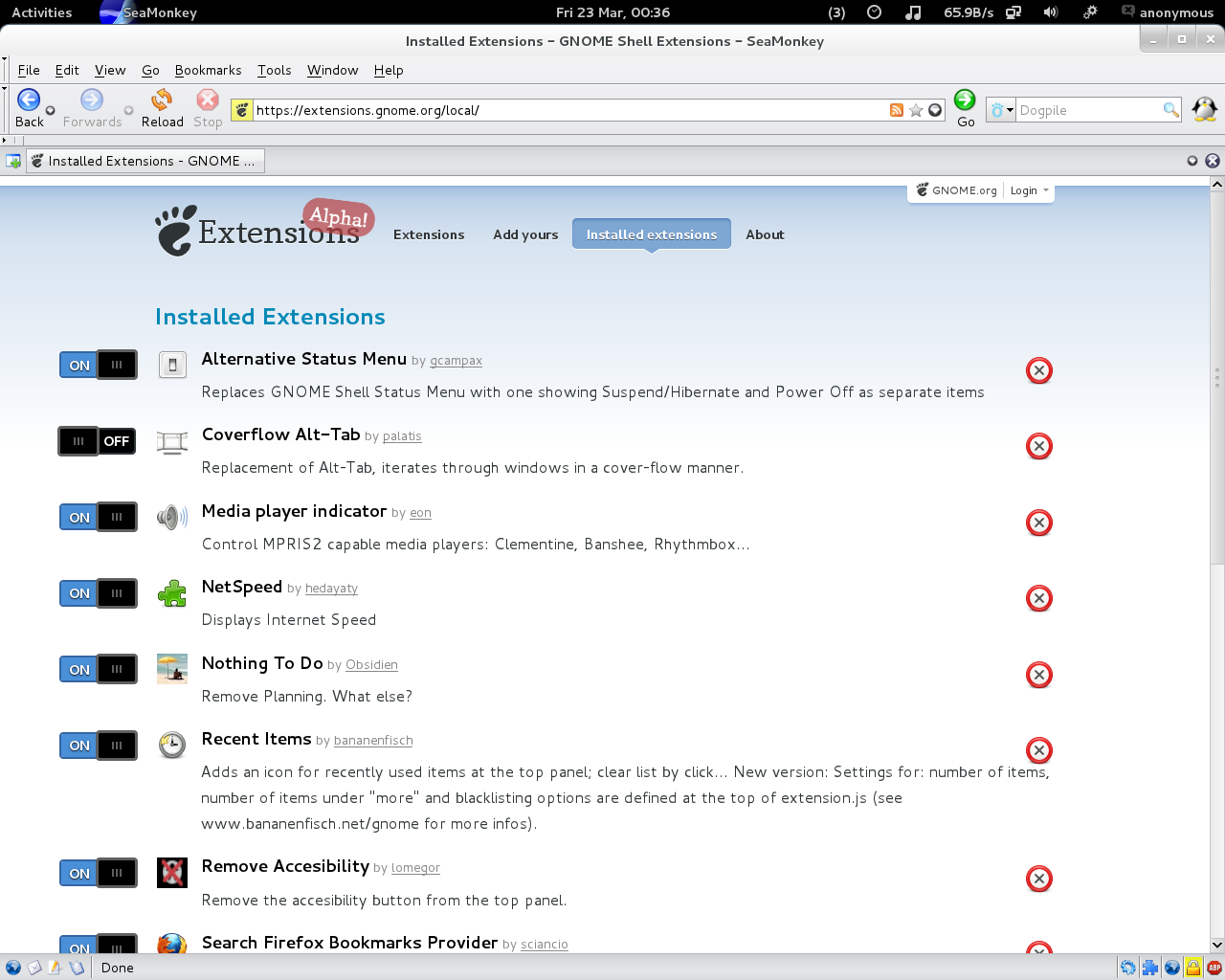Open the URL history dropdown in address bar

[935, 110]
